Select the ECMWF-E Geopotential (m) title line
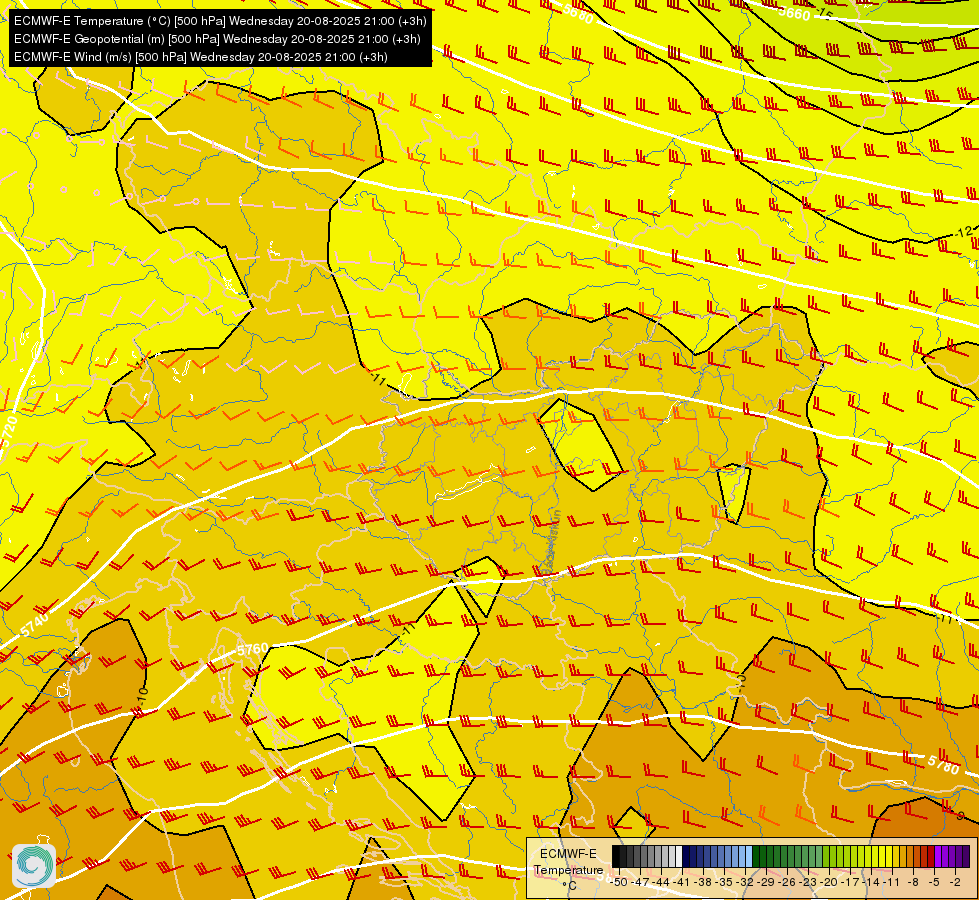The width and height of the screenshot is (979, 900). pyautogui.click(x=217, y=39)
